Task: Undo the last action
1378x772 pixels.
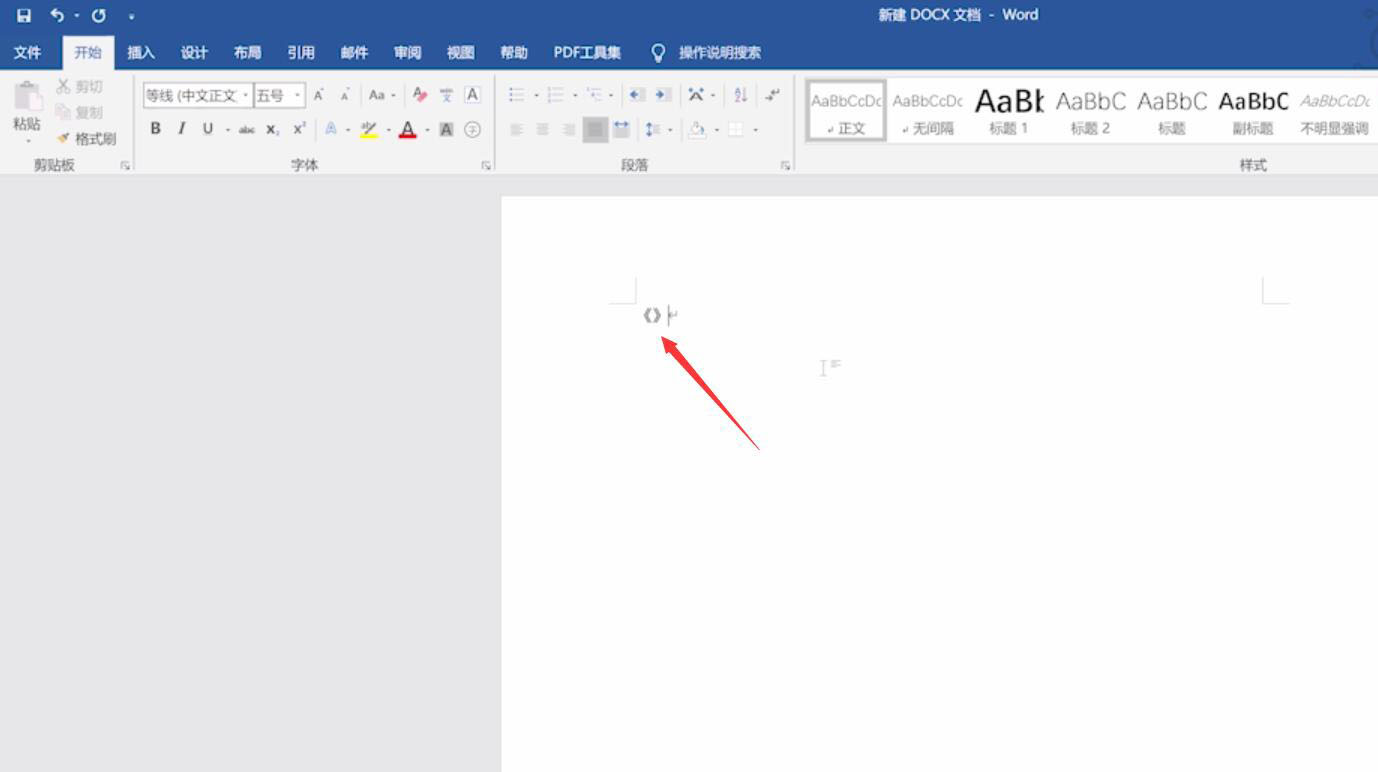Action: (x=57, y=16)
